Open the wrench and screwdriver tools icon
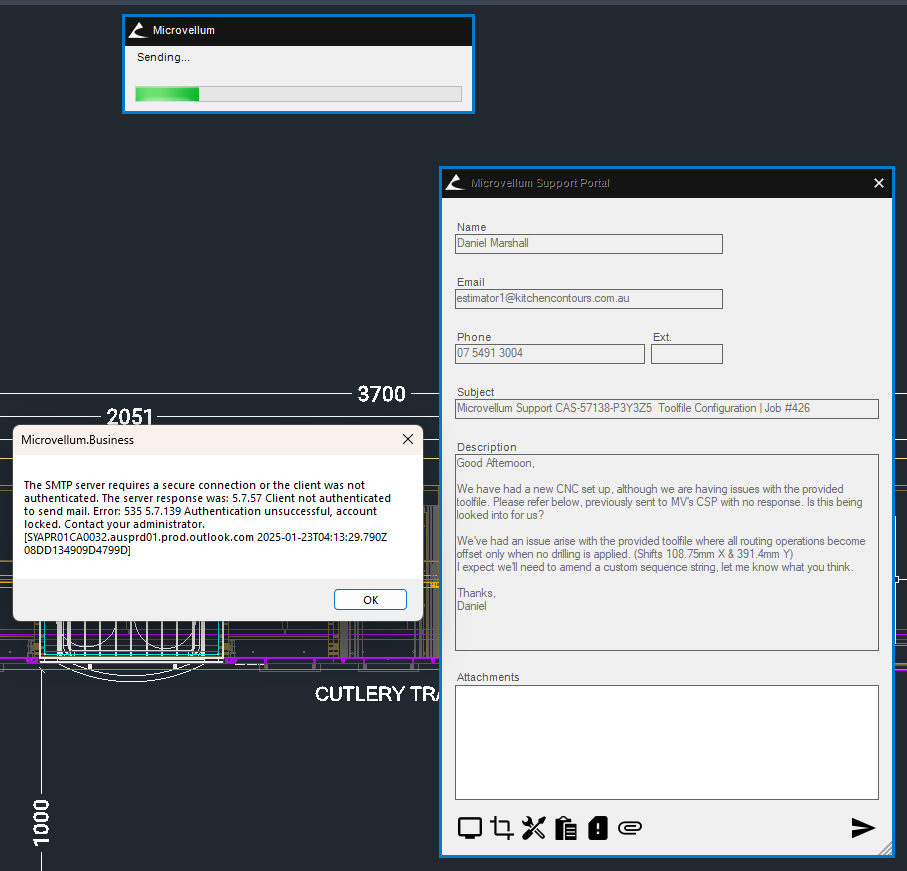This screenshot has width=907, height=871. point(533,828)
